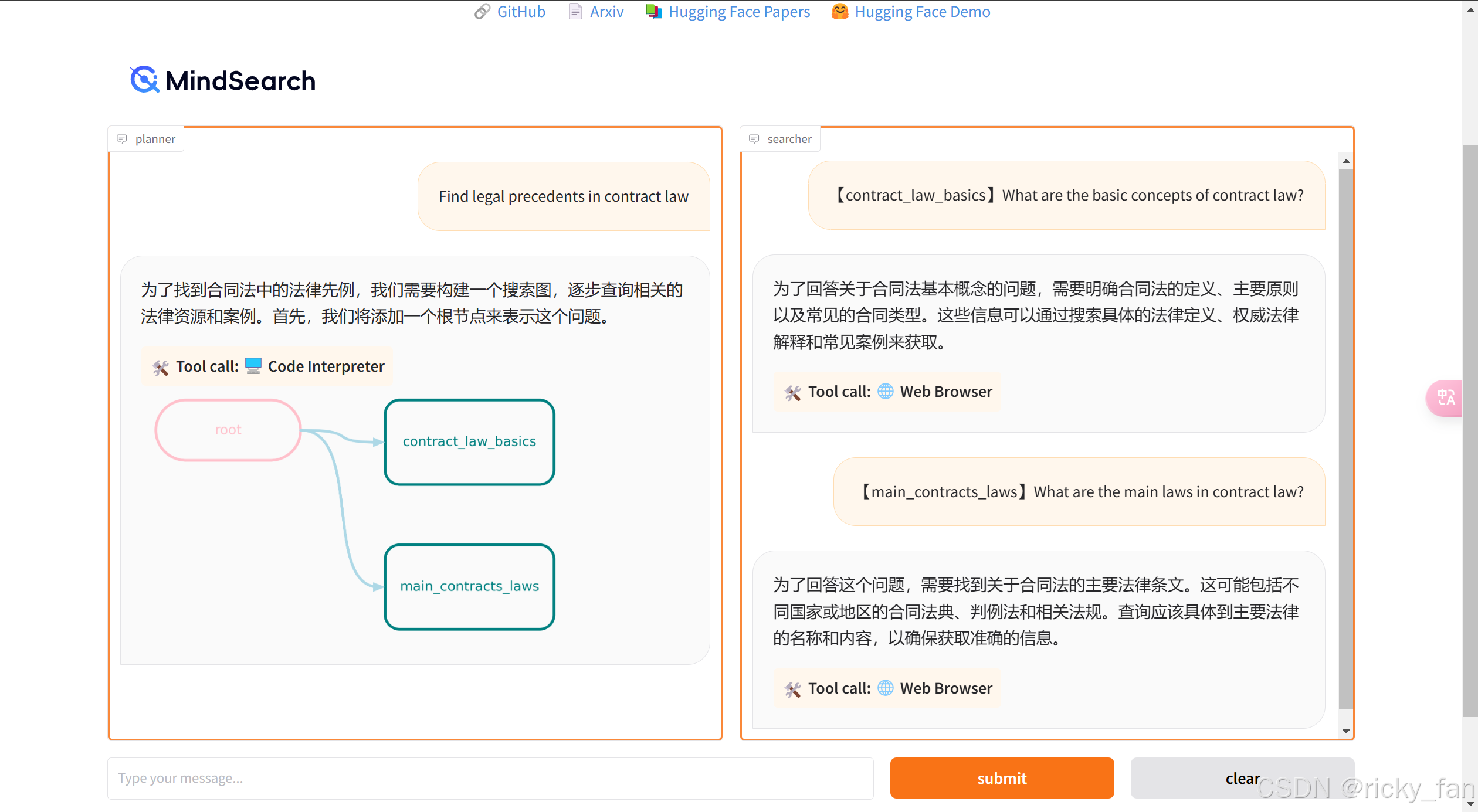The width and height of the screenshot is (1478, 812).
Task: Click the Hugging Face Papers books icon
Action: click(x=653, y=12)
